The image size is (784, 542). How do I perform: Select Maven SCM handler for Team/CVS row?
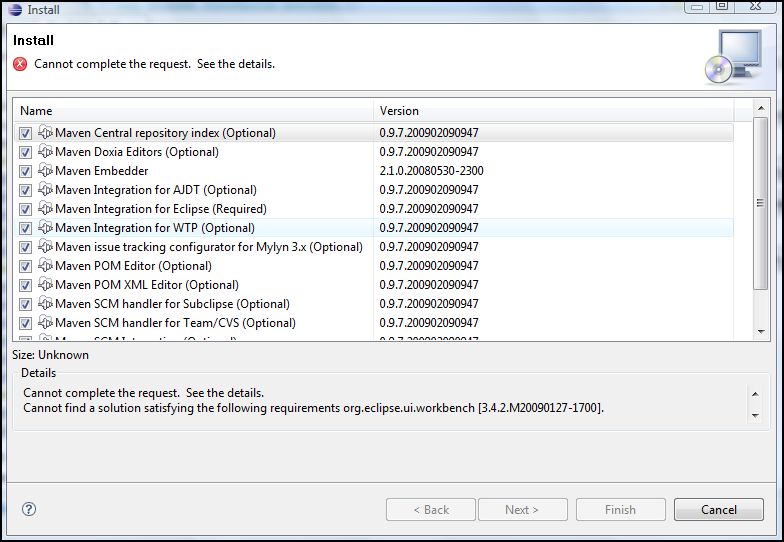(x=175, y=323)
